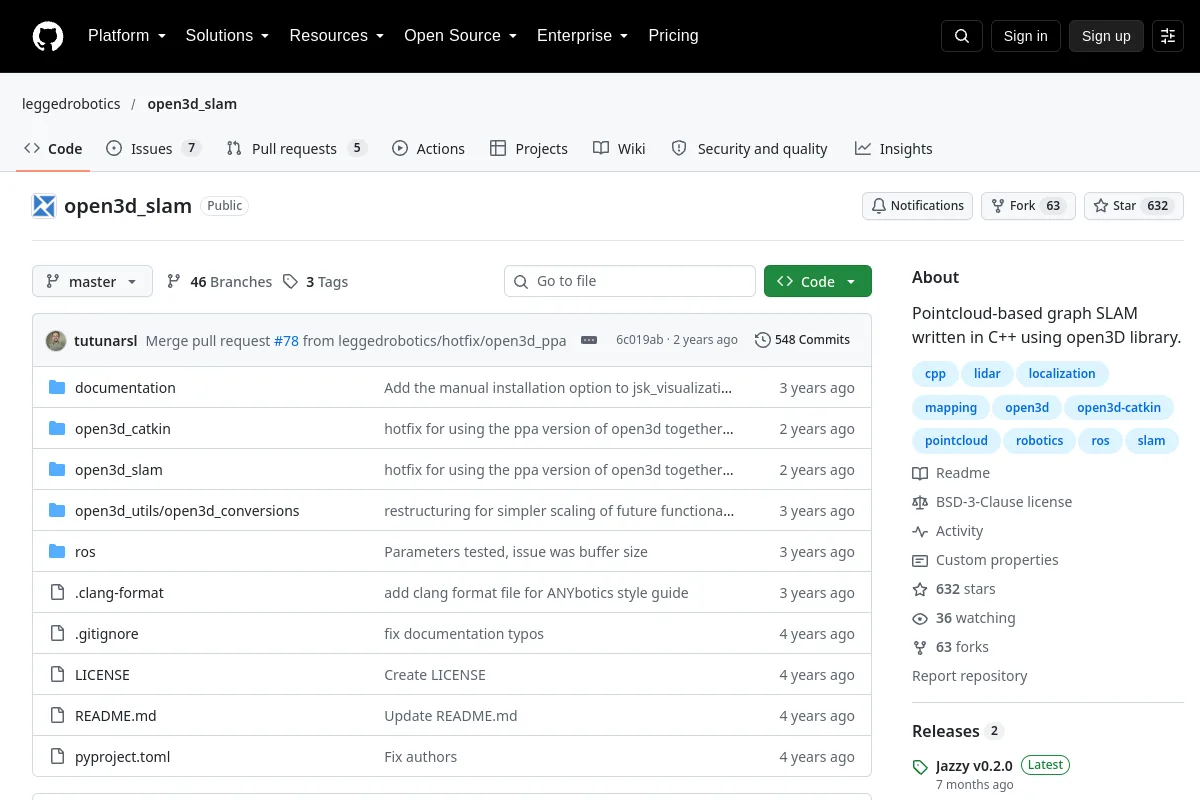Open the 46 Branches link
Screen dimensions: 1200x800
pos(219,282)
